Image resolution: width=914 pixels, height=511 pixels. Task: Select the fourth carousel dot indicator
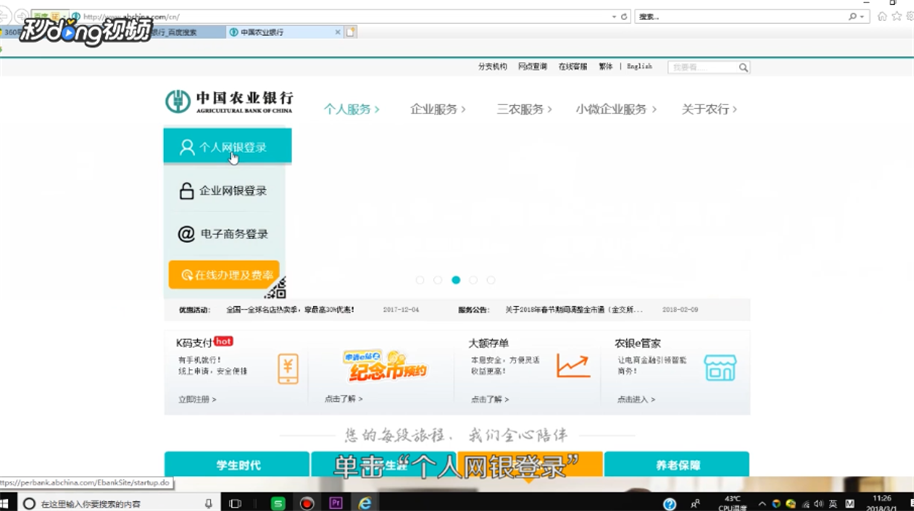click(473, 280)
